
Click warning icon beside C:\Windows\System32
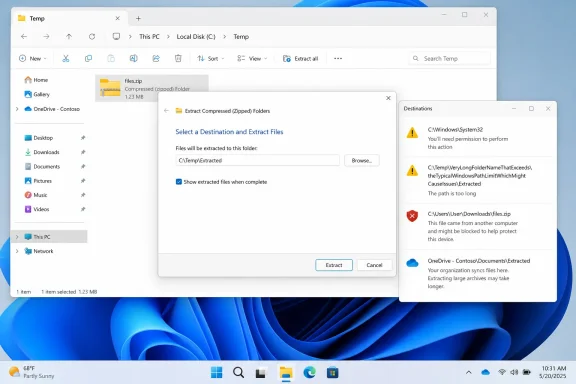[x=412, y=132]
